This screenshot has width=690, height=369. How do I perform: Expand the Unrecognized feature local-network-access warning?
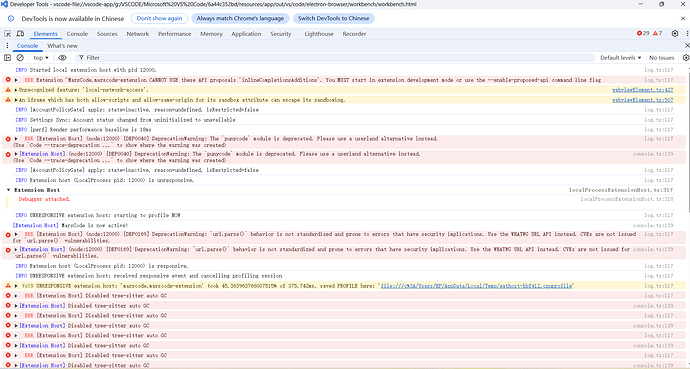16,90
